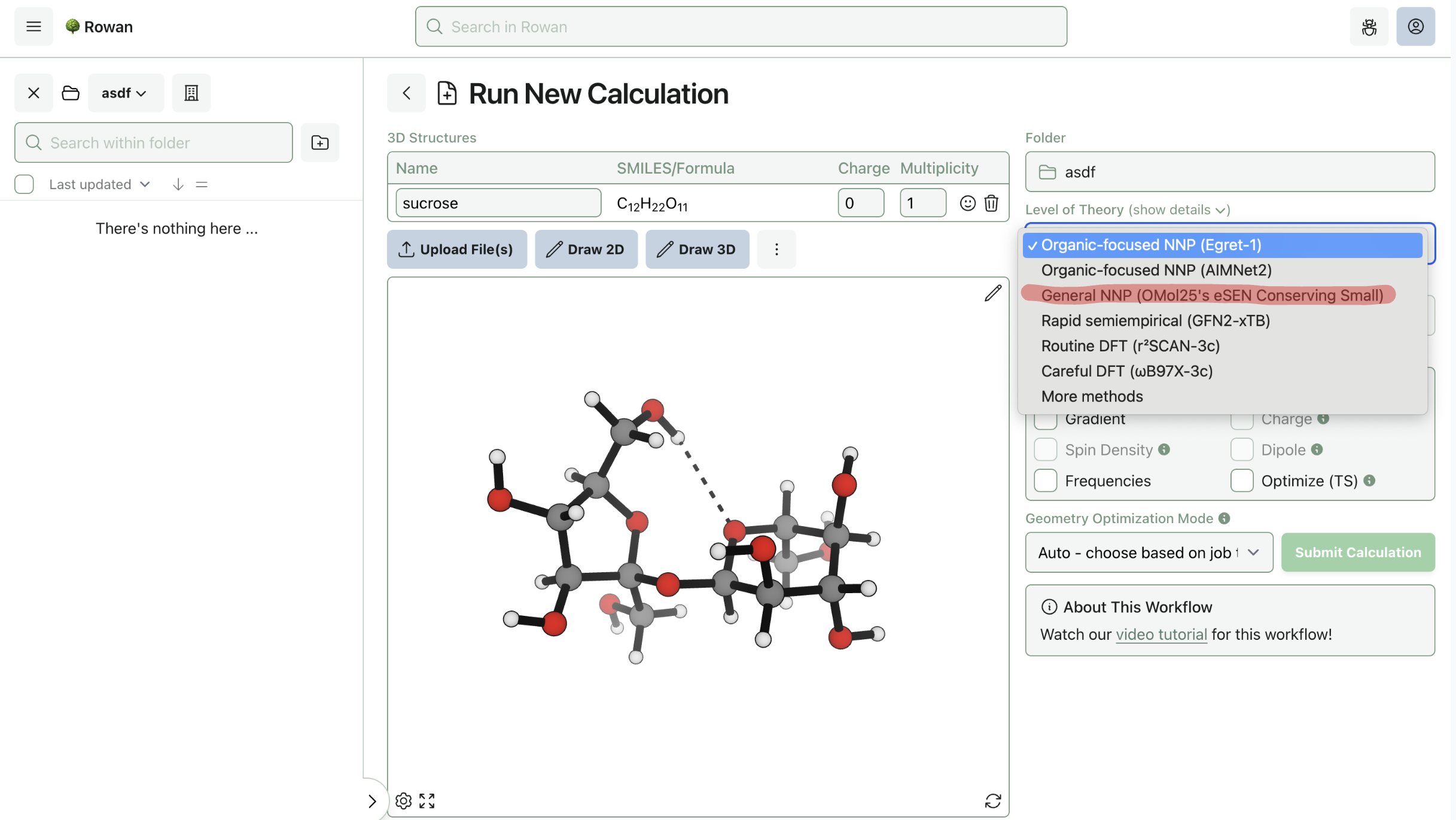Tick the Optimize (TS) checkbox
This screenshot has width=1456, height=820.
[1242, 481]
